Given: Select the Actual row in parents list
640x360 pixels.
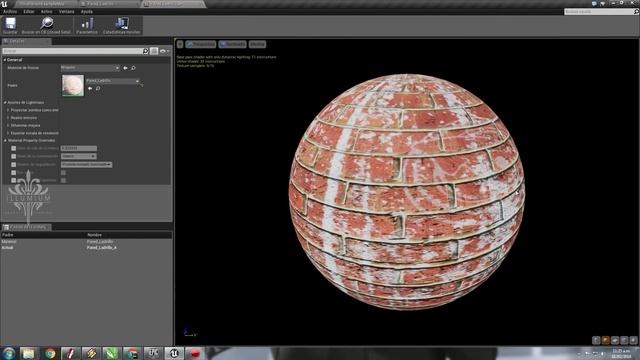Looking at the screenshot, I should pos(86,247).
